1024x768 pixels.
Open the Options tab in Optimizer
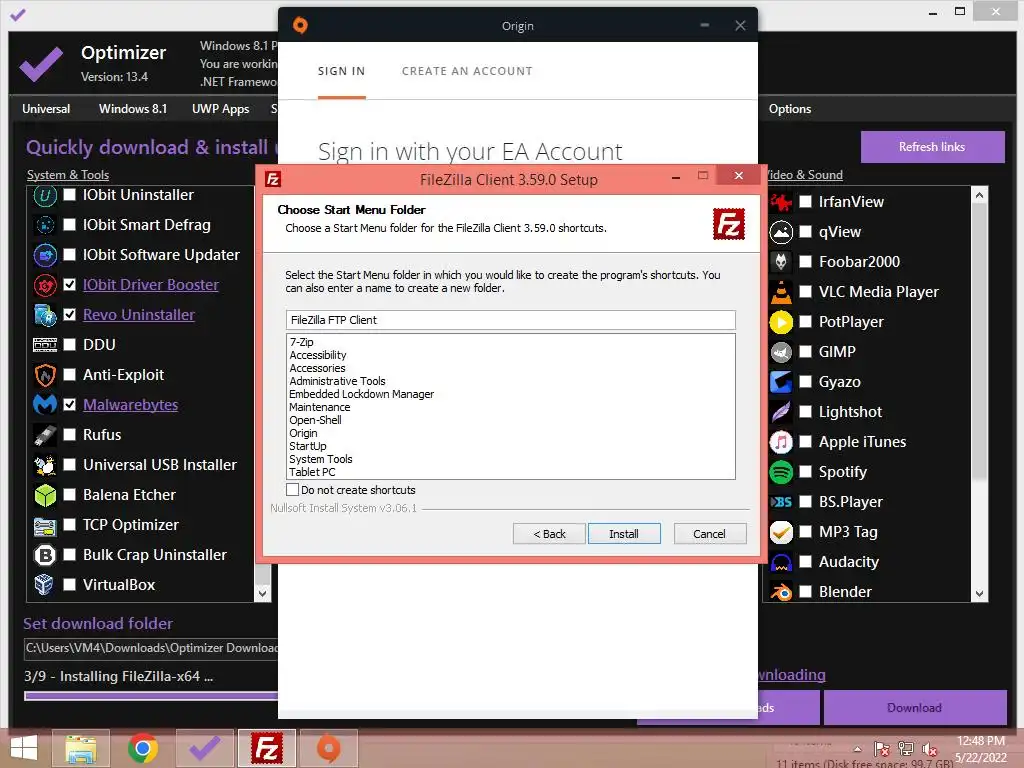click(x=790, y=109)
